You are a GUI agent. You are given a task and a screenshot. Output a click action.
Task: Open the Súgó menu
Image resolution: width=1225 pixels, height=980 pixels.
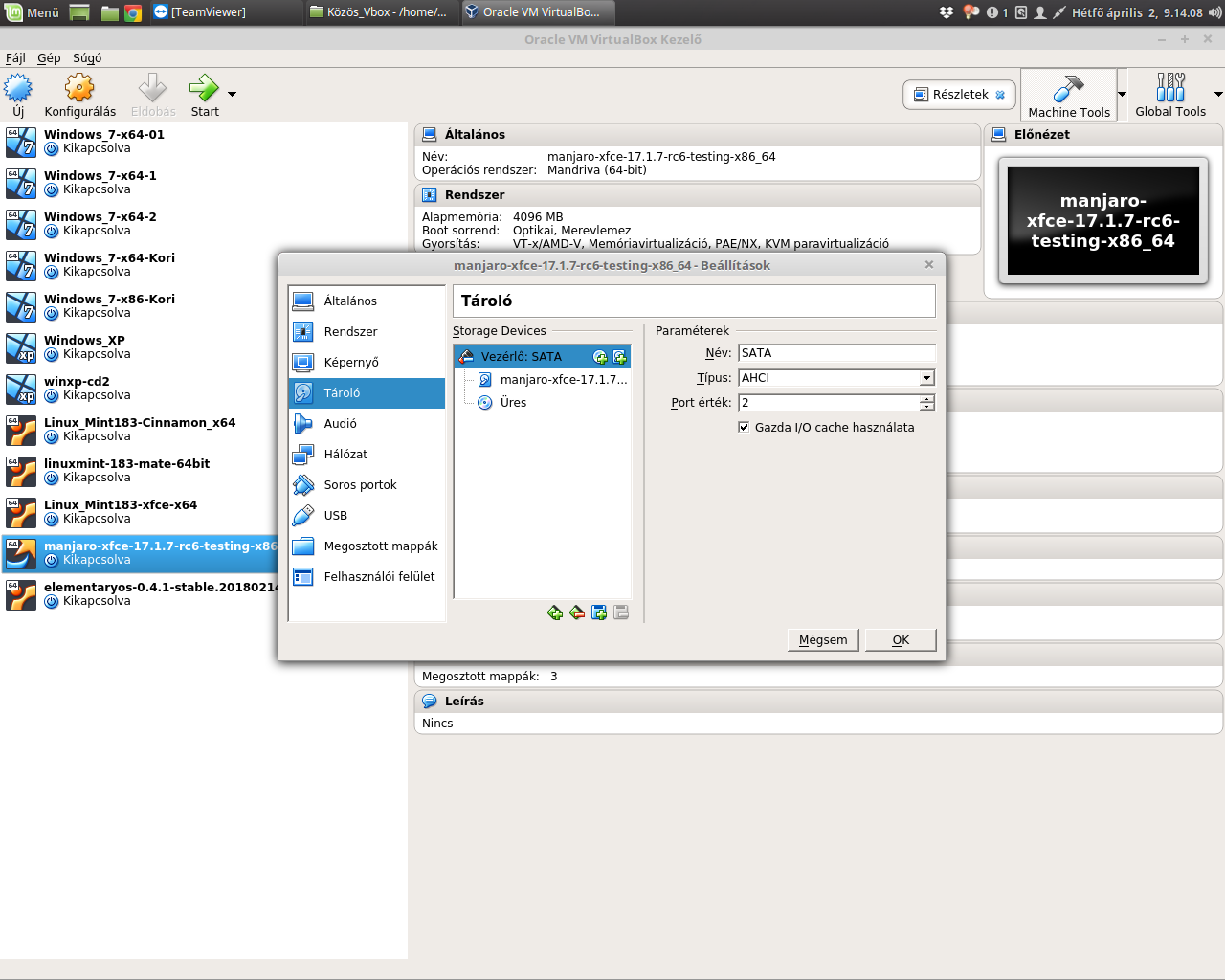tap(87, 58)
